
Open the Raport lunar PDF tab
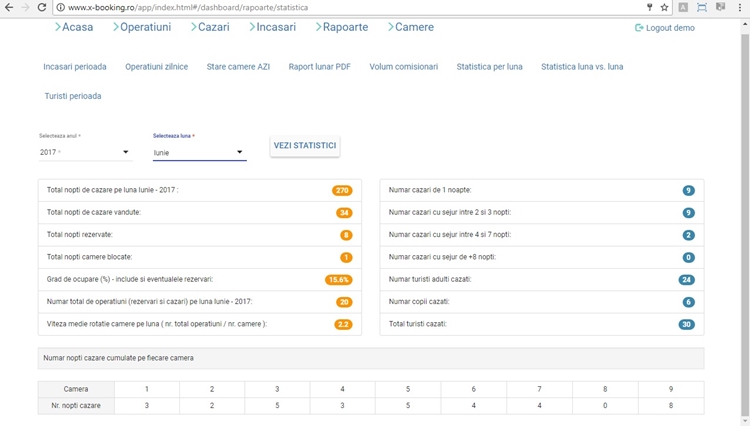(x=319, y=67)
